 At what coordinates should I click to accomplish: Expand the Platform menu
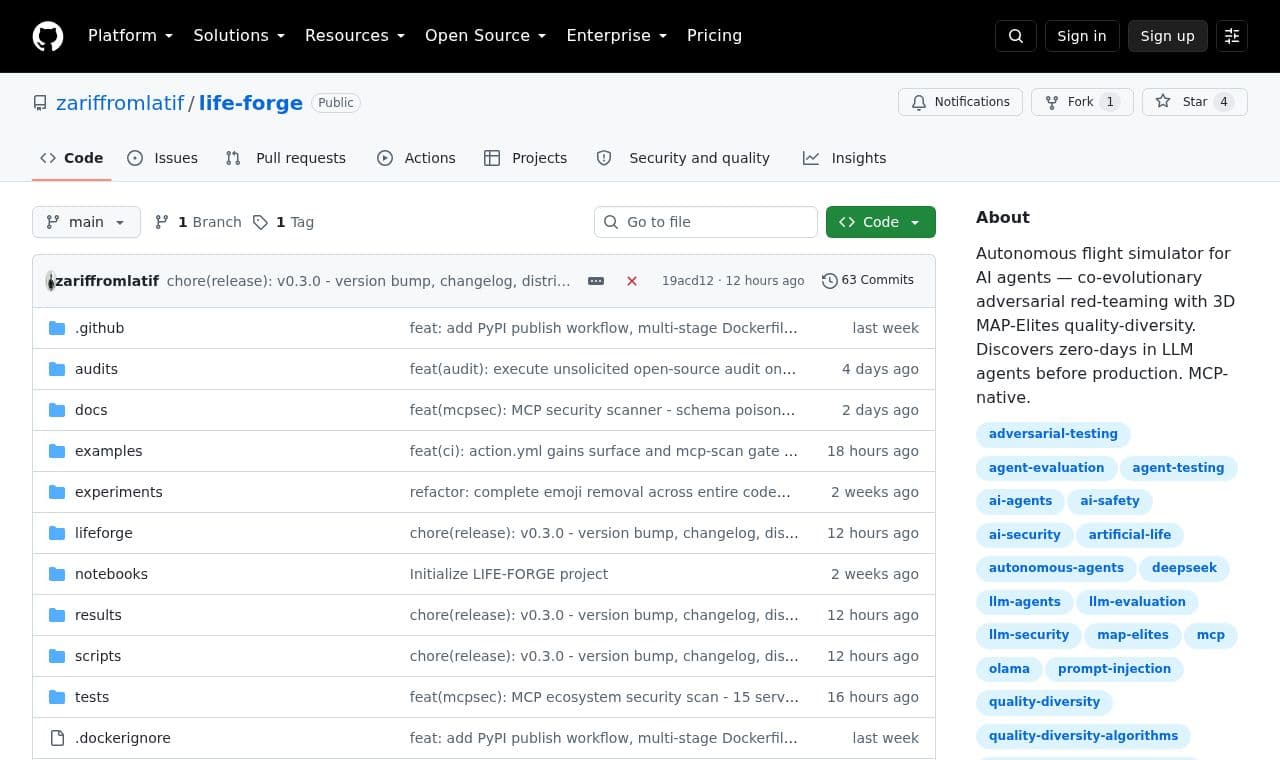[x=130, y=36]
